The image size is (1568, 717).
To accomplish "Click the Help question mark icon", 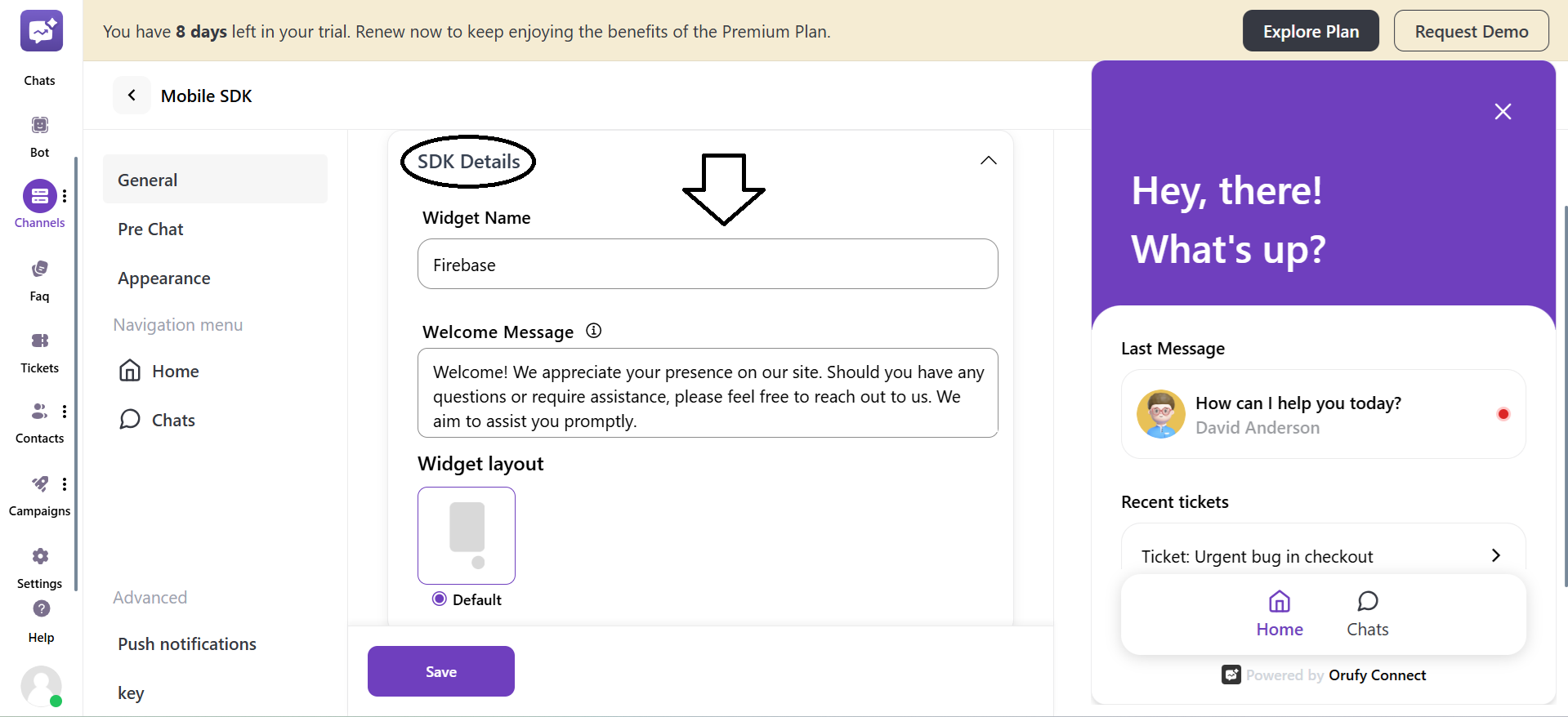I will tap(42, 609).
